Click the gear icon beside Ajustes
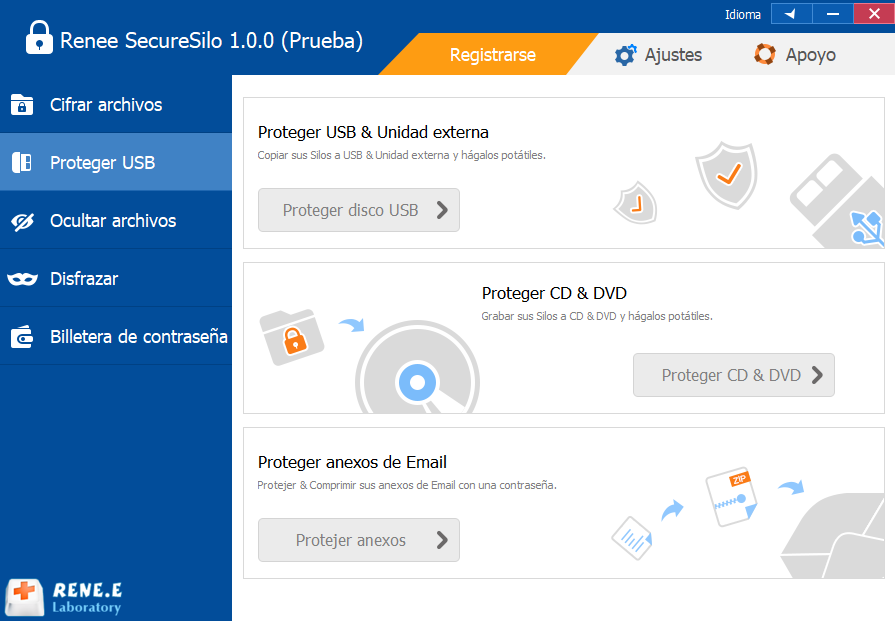 (626, 55)
